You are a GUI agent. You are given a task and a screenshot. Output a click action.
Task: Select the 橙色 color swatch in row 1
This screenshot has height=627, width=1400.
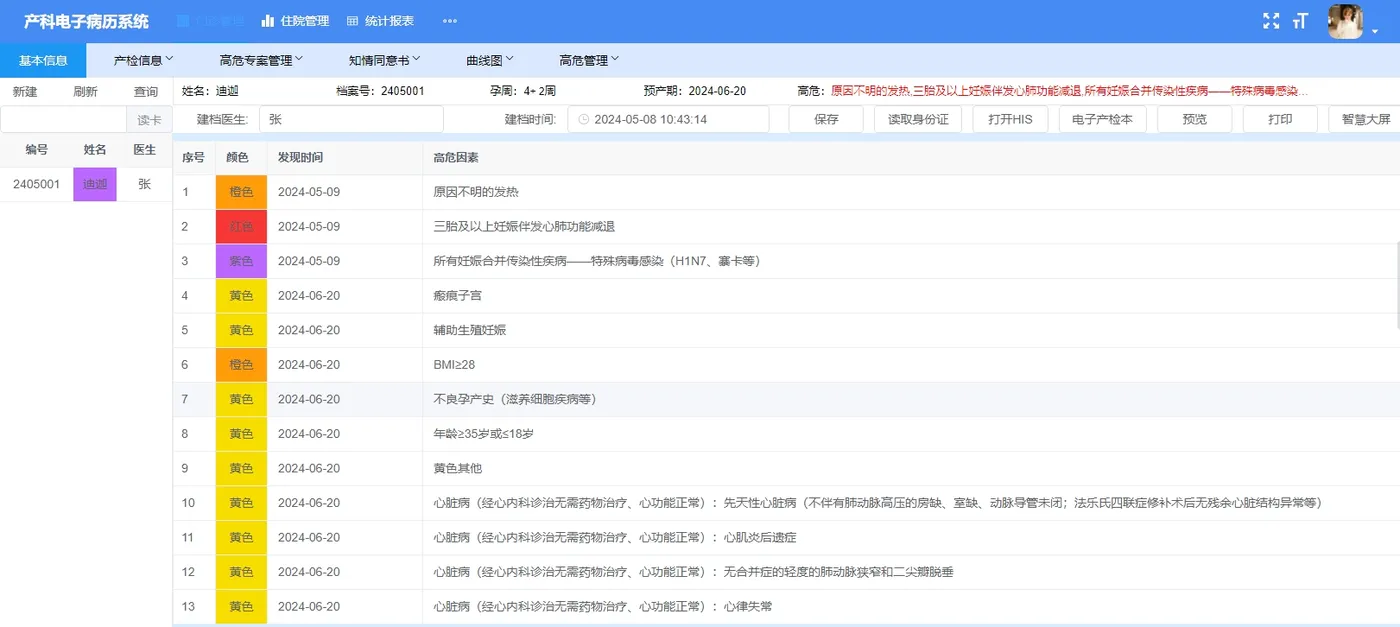click(x=240, y=191)
